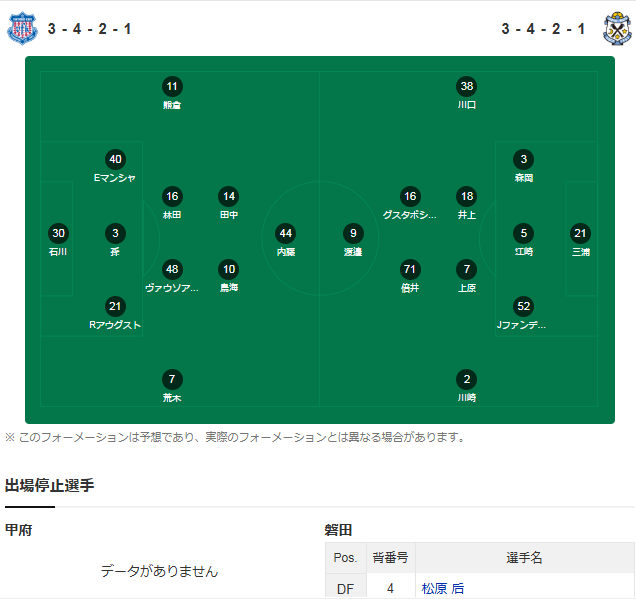Click player number 71 marker
The height and width of the screenshot is (599, 636).
[x=409, y=269]
